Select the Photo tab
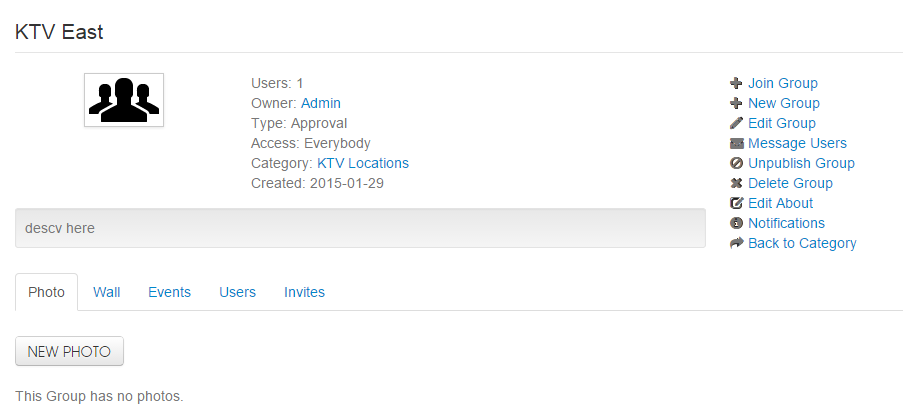Screen dimensions: 903x415 click(47, 292)
